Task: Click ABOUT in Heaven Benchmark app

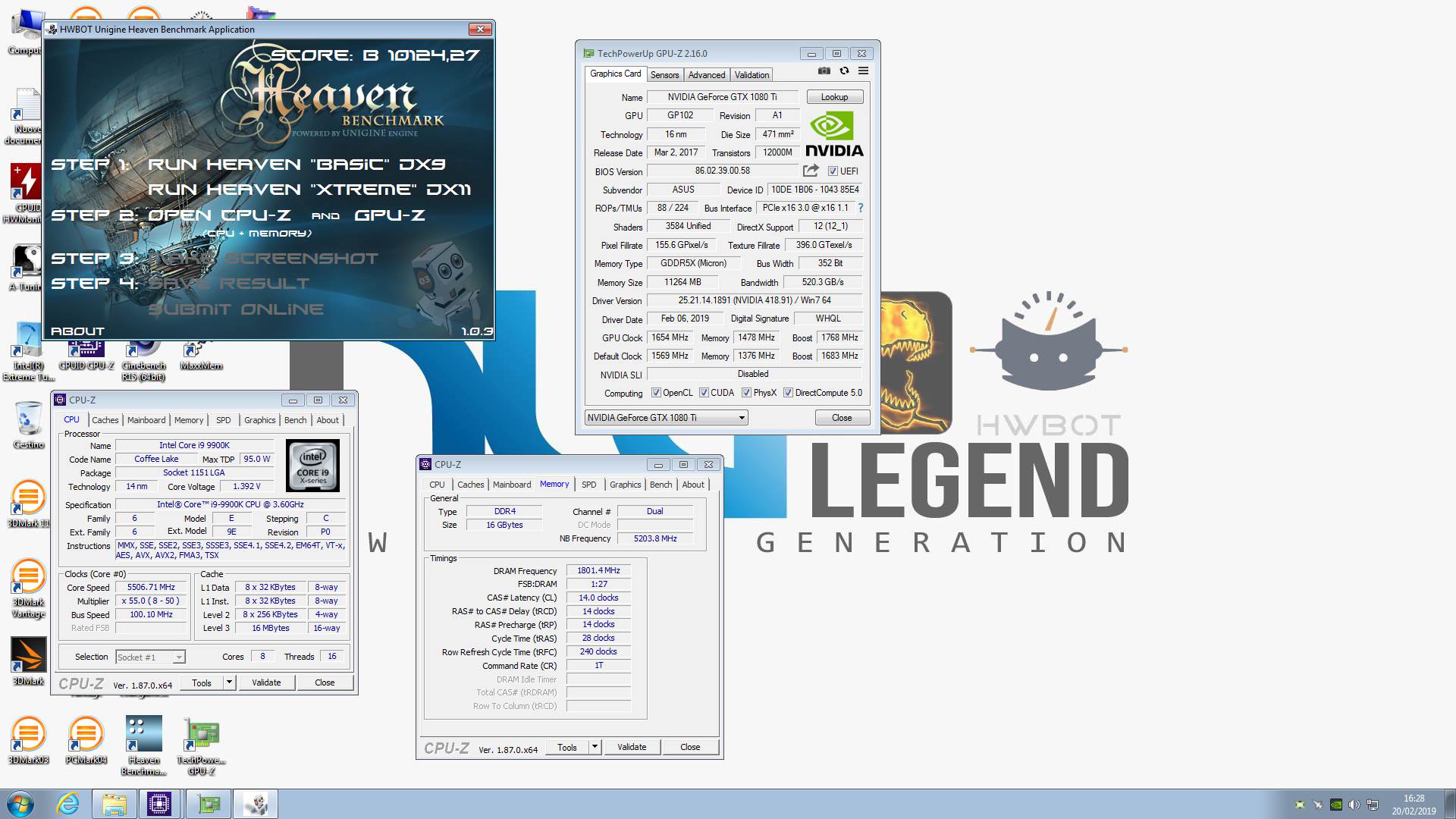Action: tap(77, 331)
